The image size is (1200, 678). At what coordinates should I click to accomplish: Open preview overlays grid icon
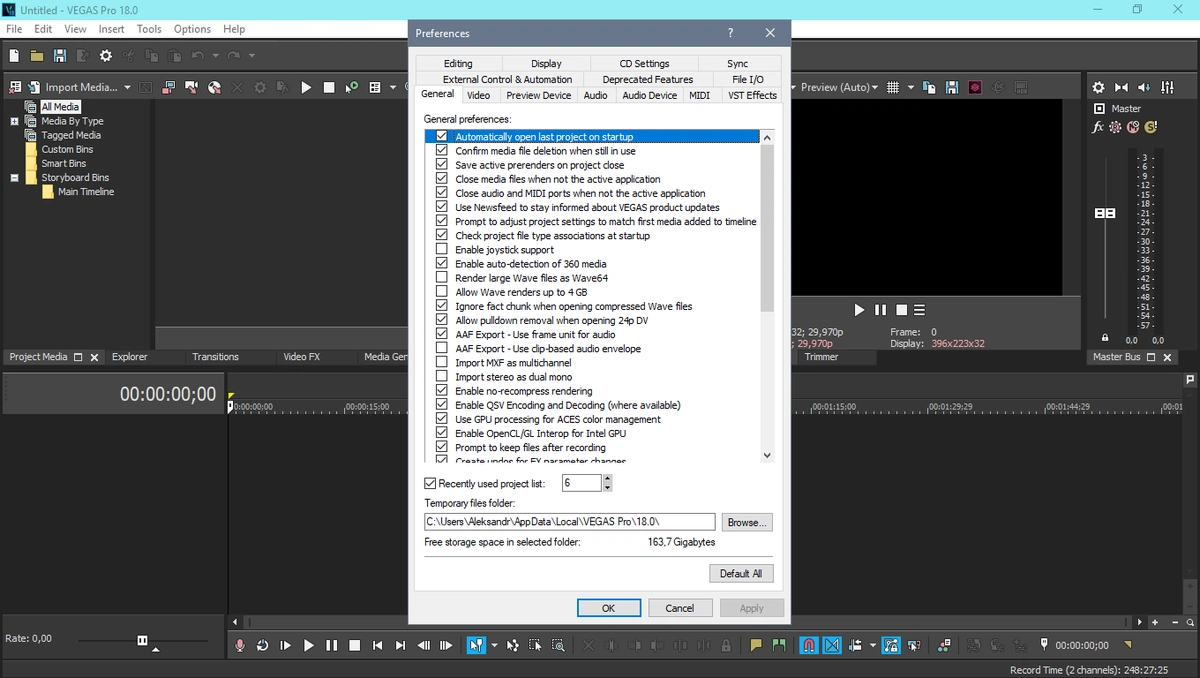(893, 87)
